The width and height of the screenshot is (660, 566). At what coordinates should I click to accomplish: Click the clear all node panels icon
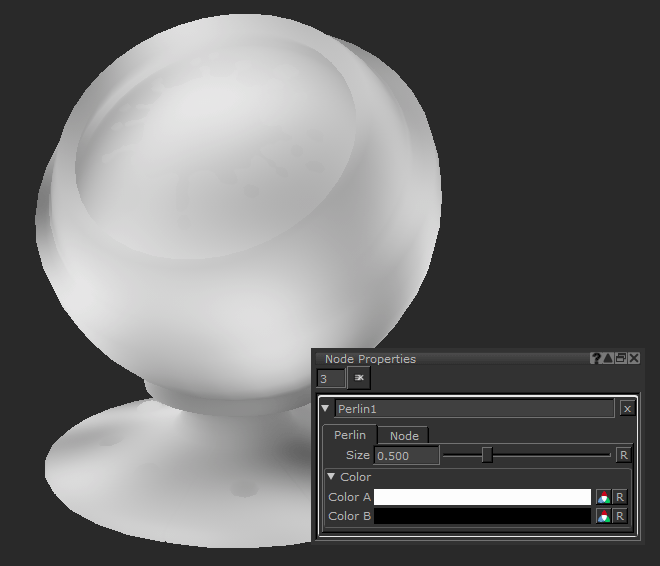click(x=358, y=378)
